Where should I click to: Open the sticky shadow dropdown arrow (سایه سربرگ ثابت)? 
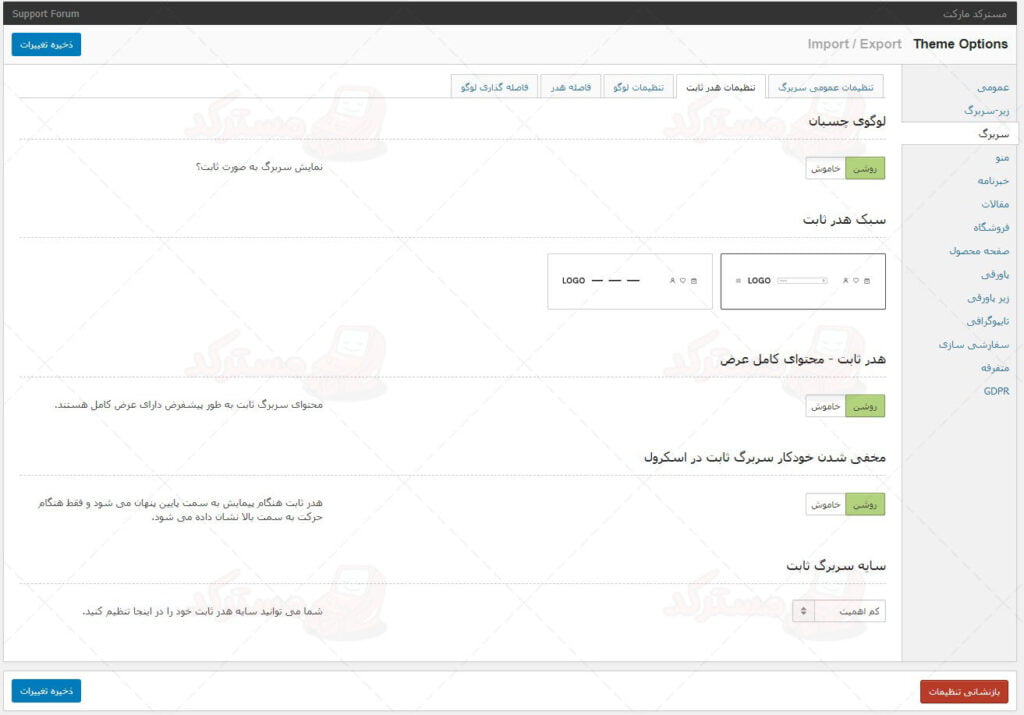804,611
